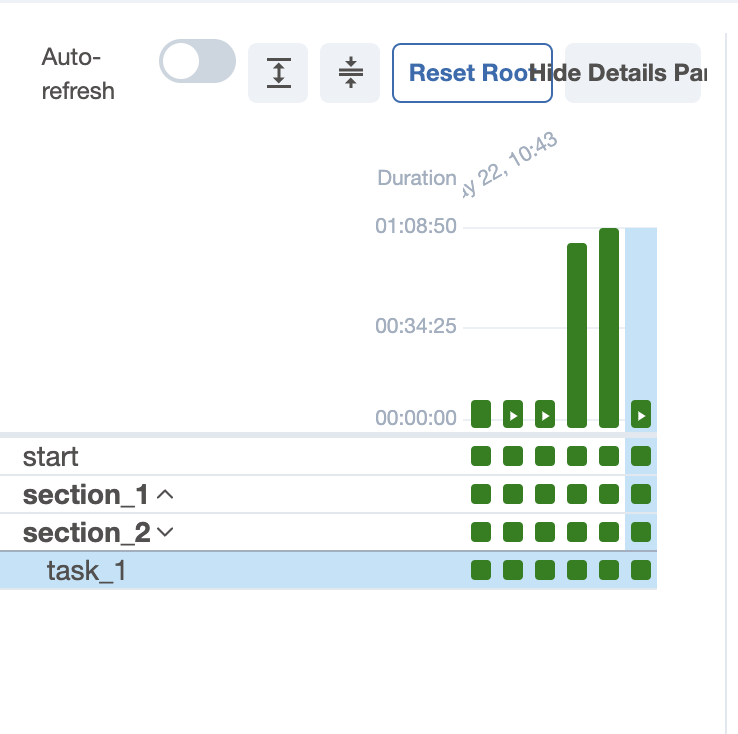Viewport: 738px width, 734px height.
Task: Click the collapse all task groups icon
Action: click(350, 73)
